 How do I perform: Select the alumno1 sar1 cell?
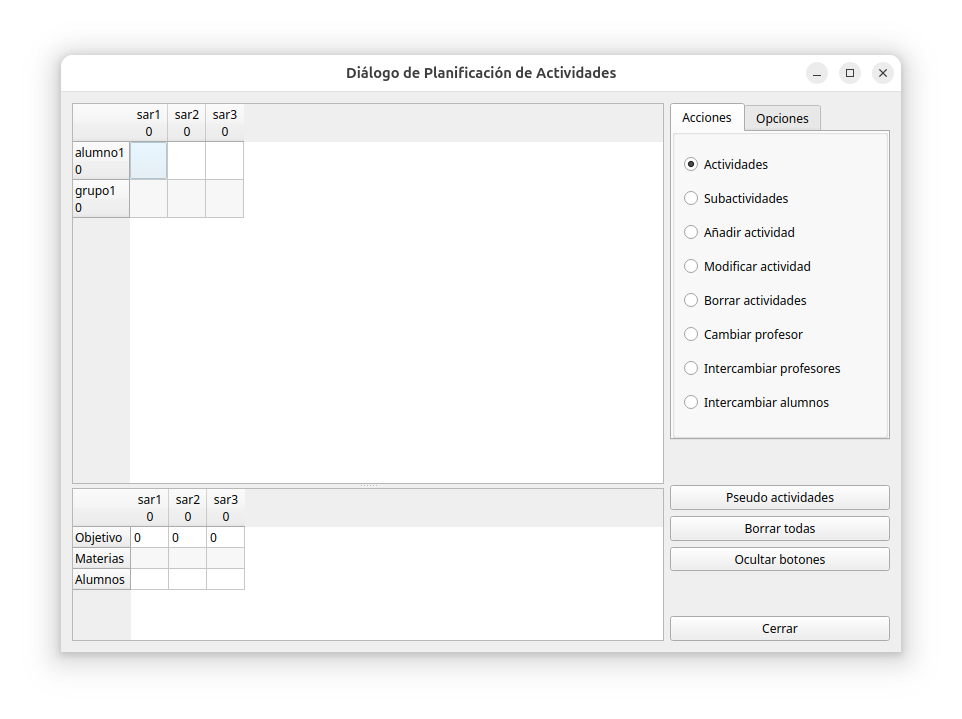point(149,161)
